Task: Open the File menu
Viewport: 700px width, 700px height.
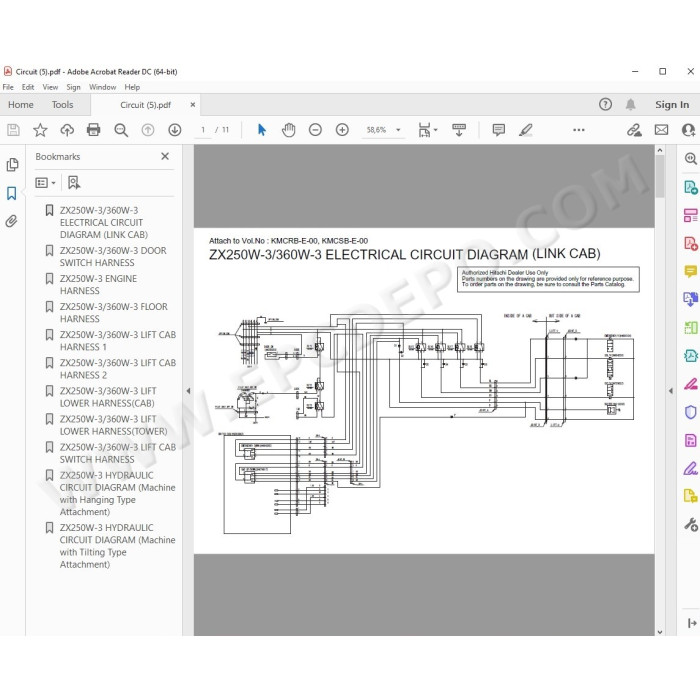Action: [8, 87]
